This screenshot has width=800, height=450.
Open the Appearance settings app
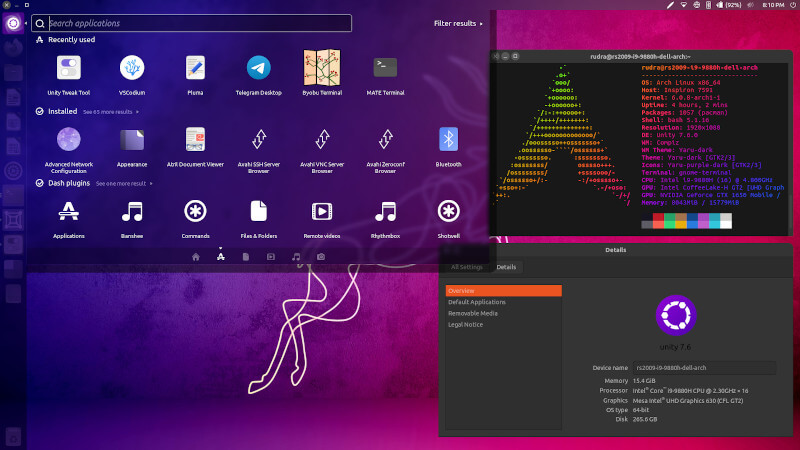coord(132,147)
